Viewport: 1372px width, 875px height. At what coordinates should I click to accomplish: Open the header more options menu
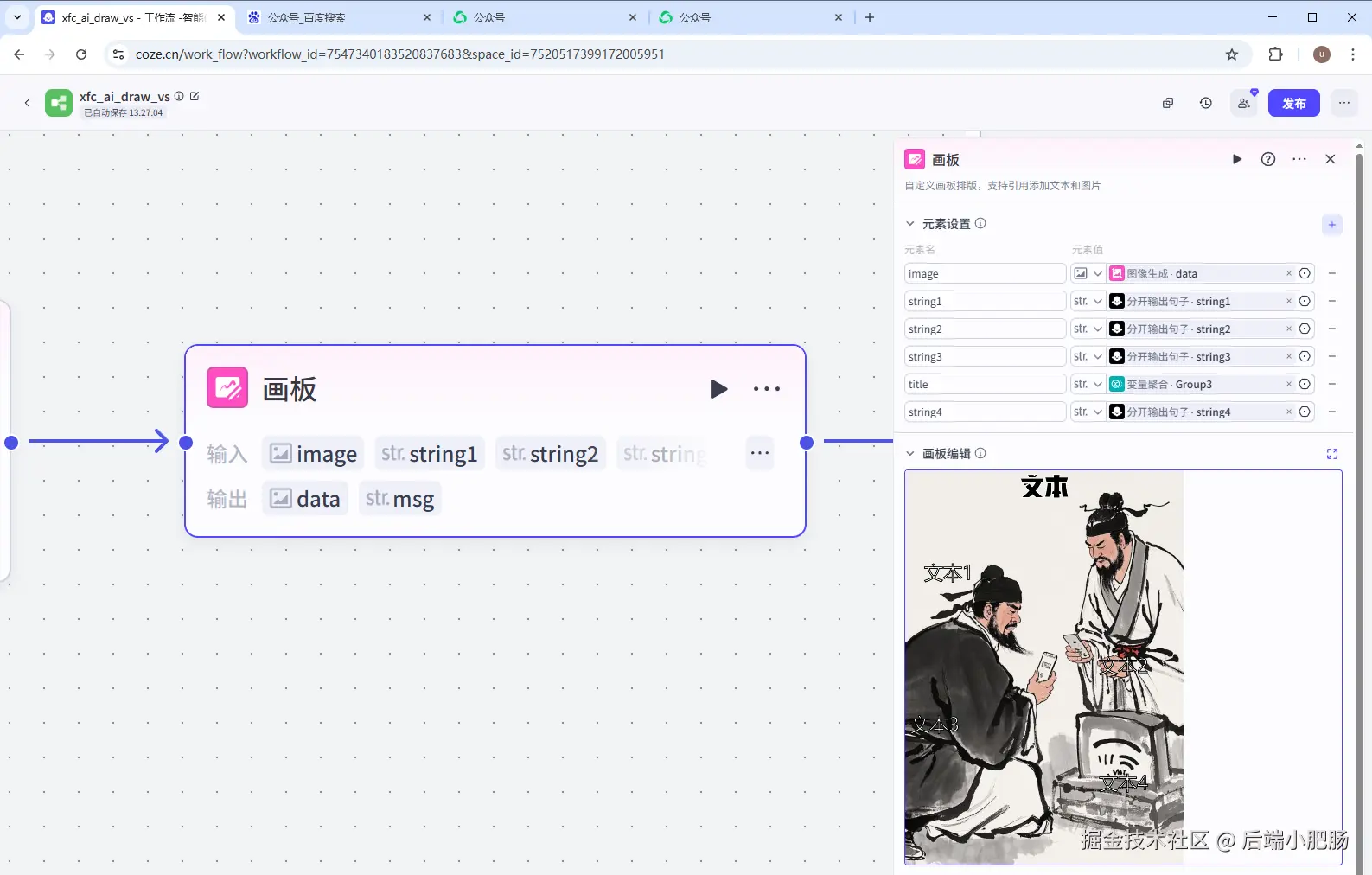pos(1344,103)
